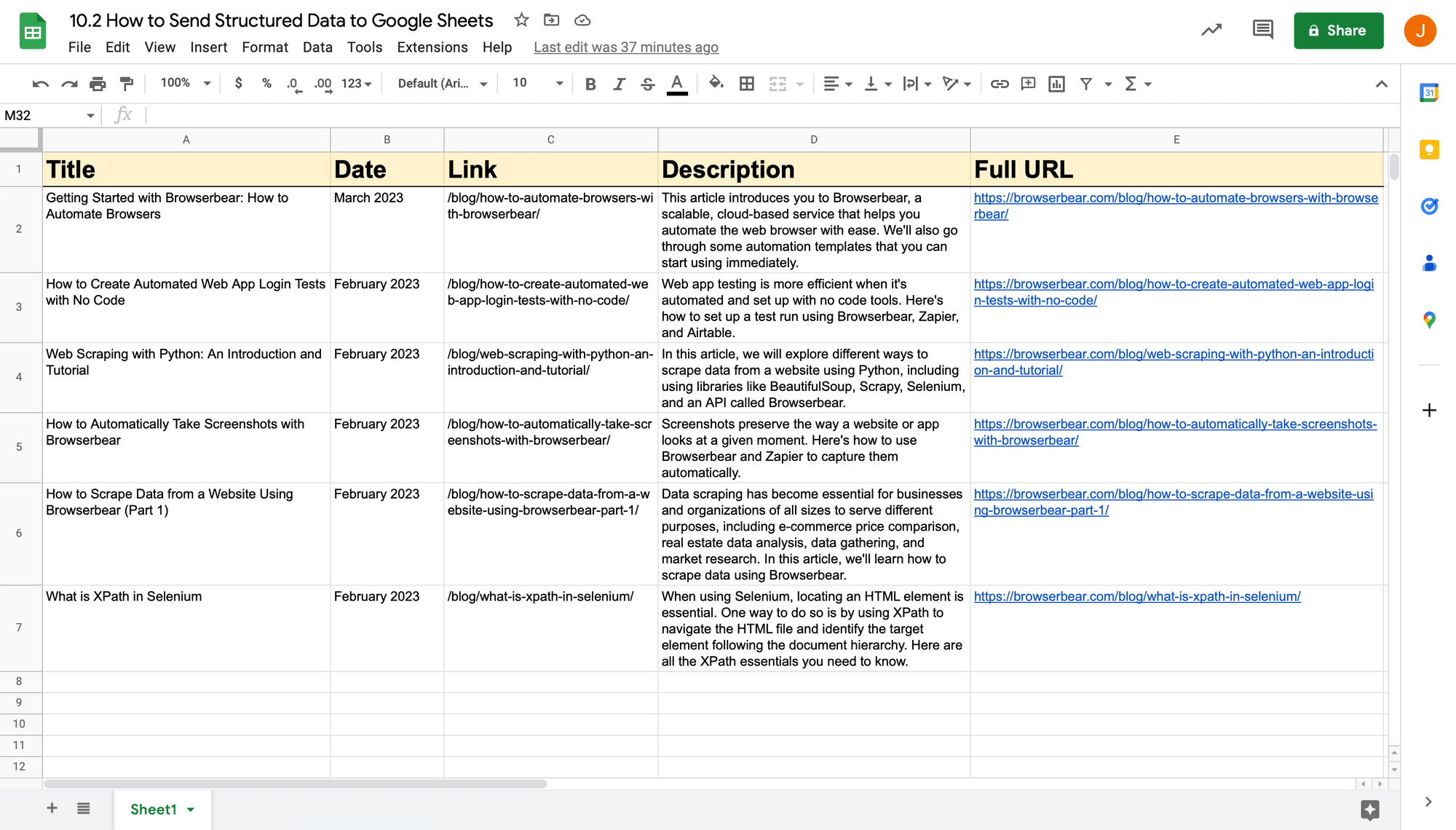
Task: Open the zoom level dropdown
Action: [x=183, y=83]
